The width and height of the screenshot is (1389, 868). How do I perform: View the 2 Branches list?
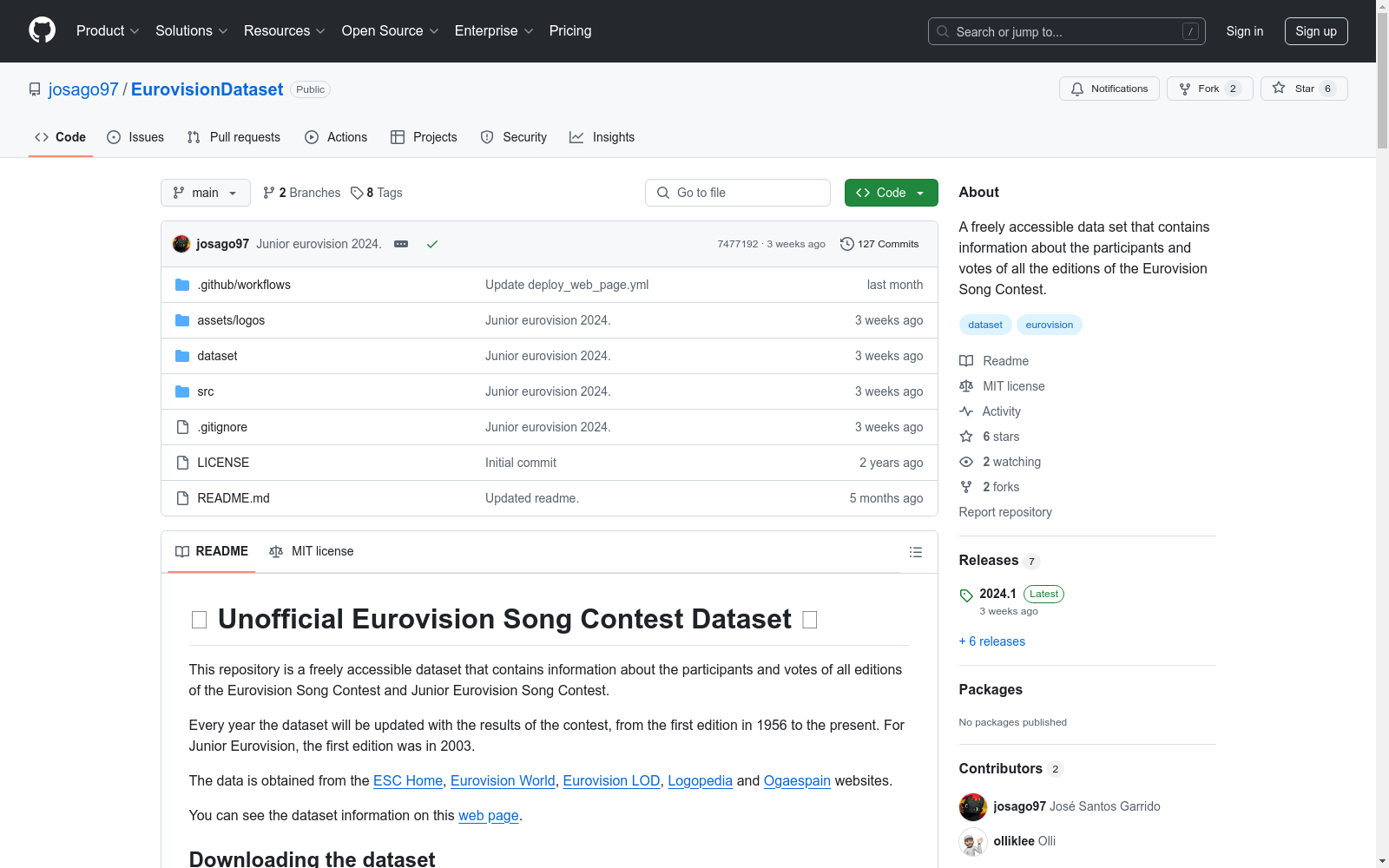[301, 193]
